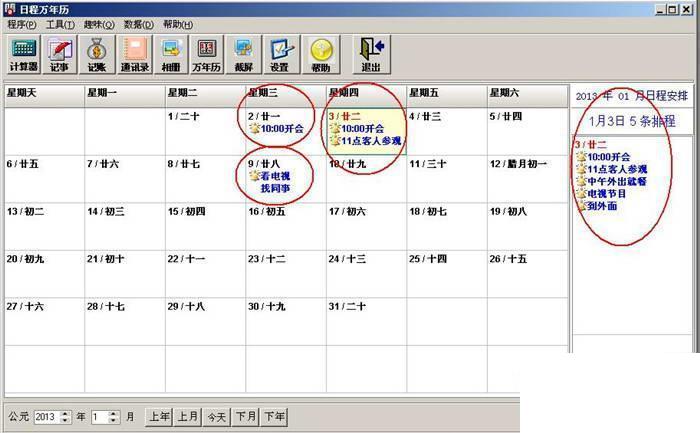The image size is (700, 433).
Task: Select the 10:00开会 event on January 2
Action: [282, 129]
